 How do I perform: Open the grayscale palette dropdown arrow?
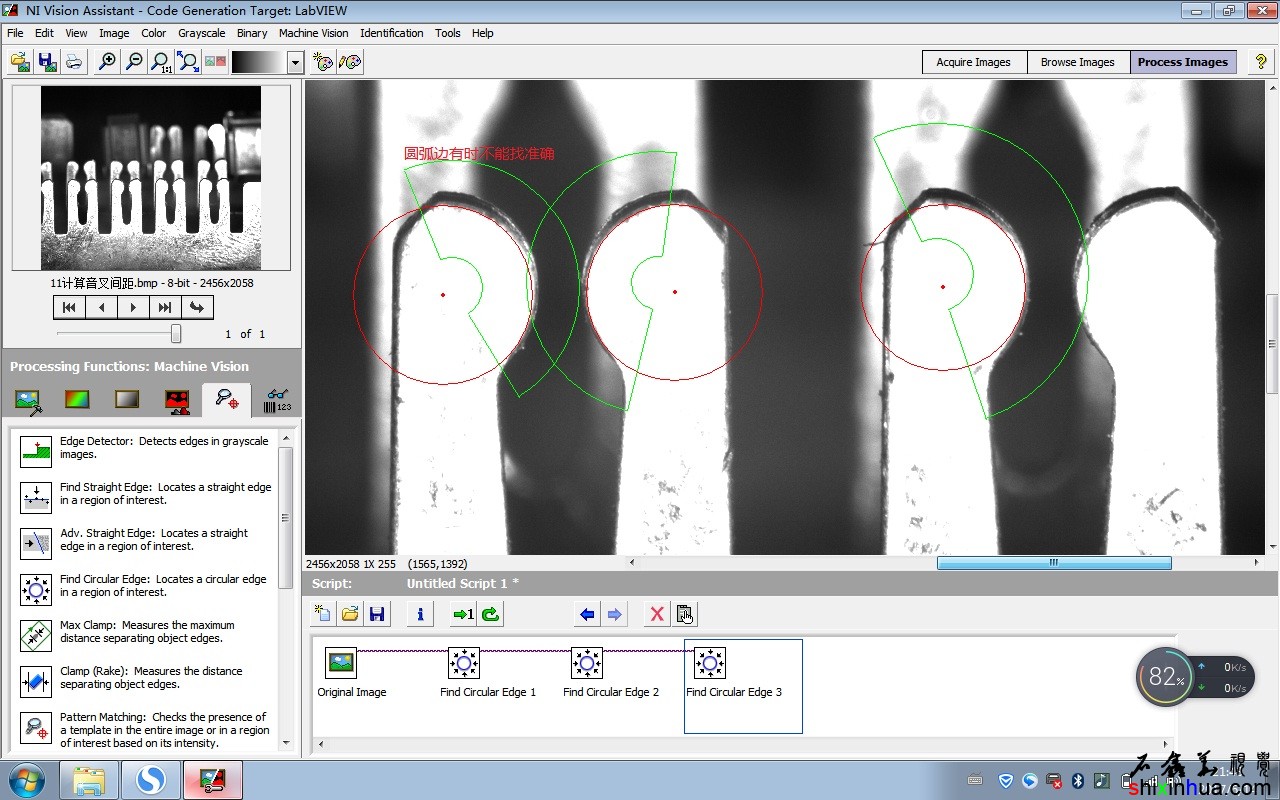tap(295, 63)
